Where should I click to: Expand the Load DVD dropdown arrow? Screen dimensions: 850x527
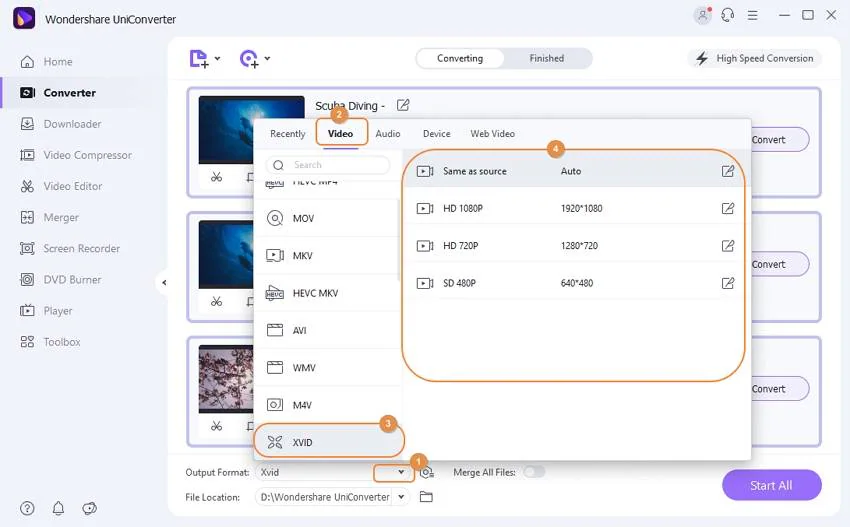pyautogui.click(x=267, y=58)
